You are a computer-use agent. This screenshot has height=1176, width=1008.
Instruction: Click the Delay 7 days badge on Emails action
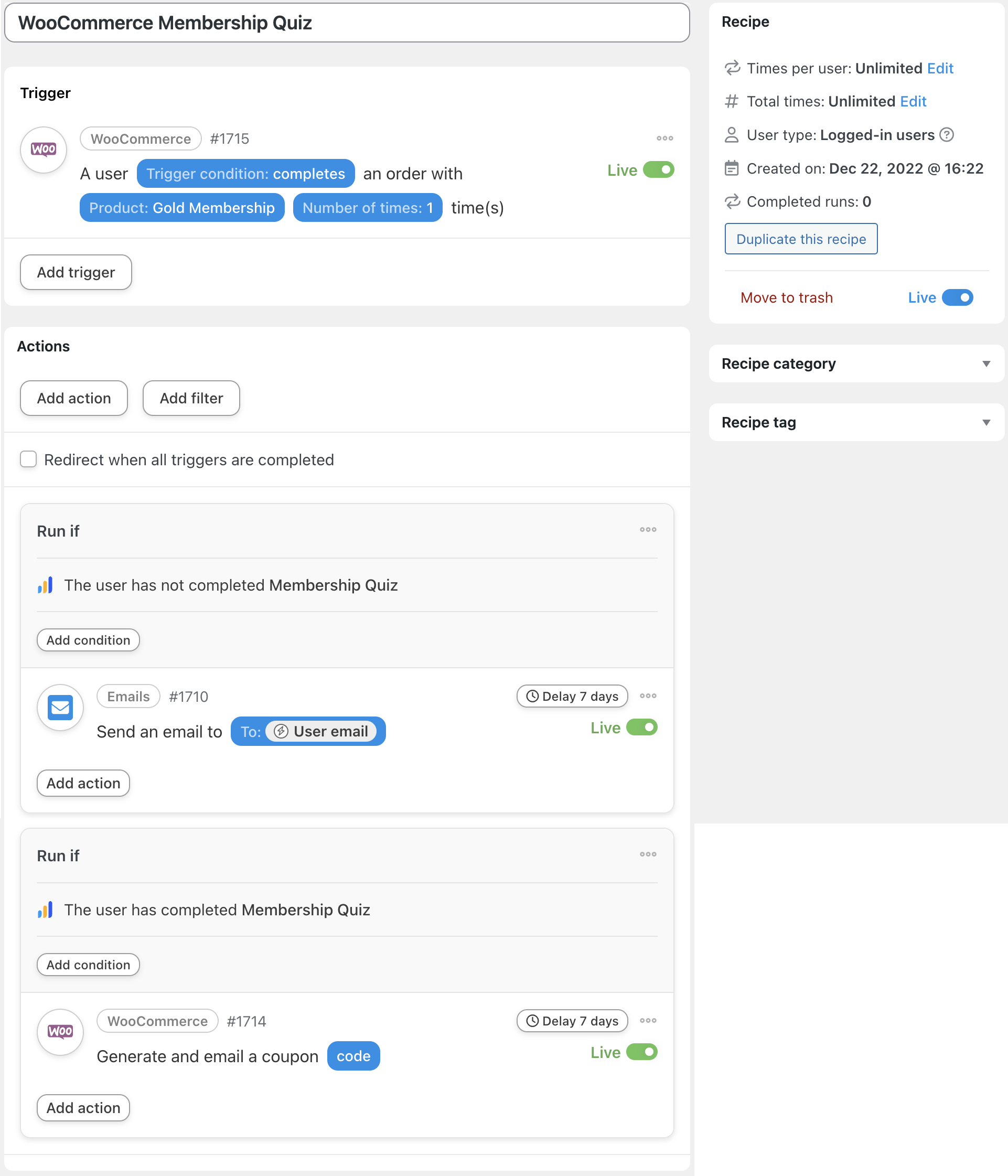(572, 697)
